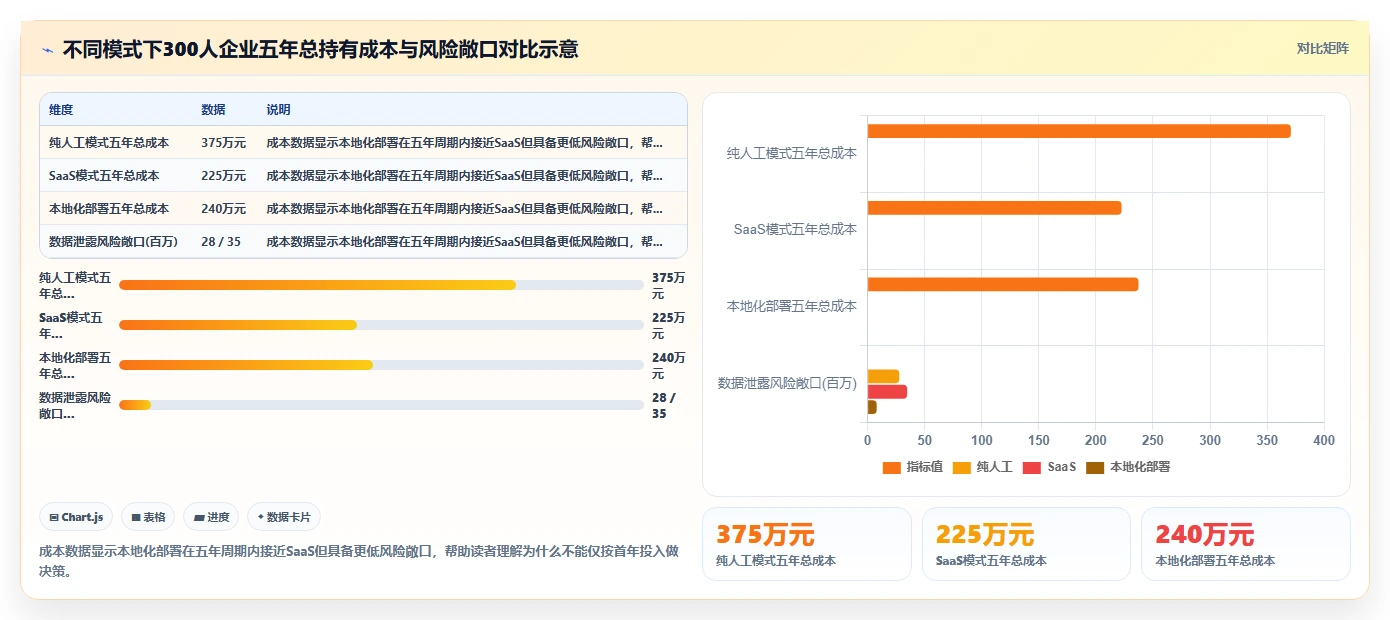Select table cell 纯人工模式五年总成本
Viewport: 1390px width, 620px height.
[109, 142]
